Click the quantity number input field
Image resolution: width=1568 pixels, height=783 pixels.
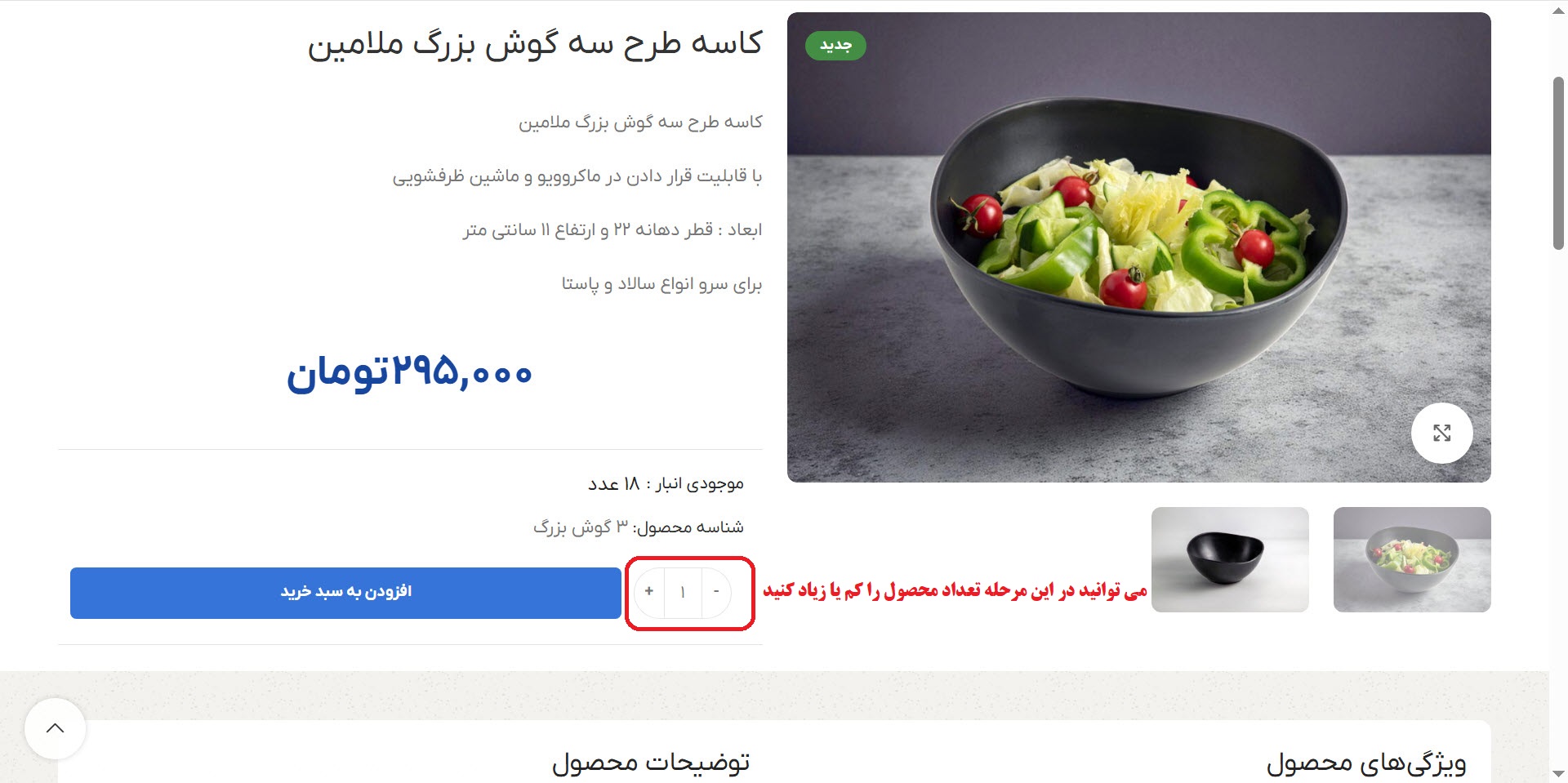[683, 591]
